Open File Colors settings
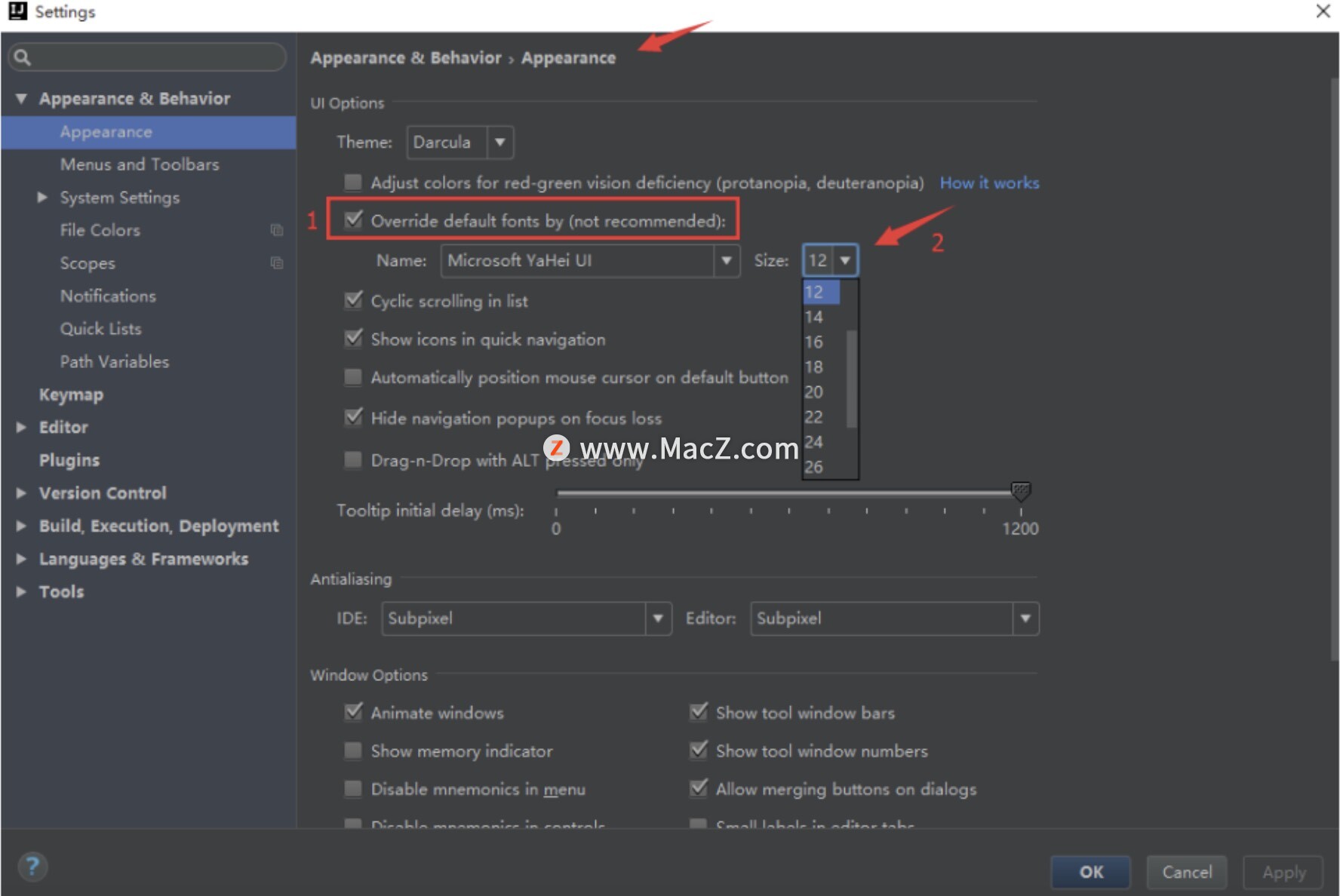Screen dimensions: 1340x896 100,230
